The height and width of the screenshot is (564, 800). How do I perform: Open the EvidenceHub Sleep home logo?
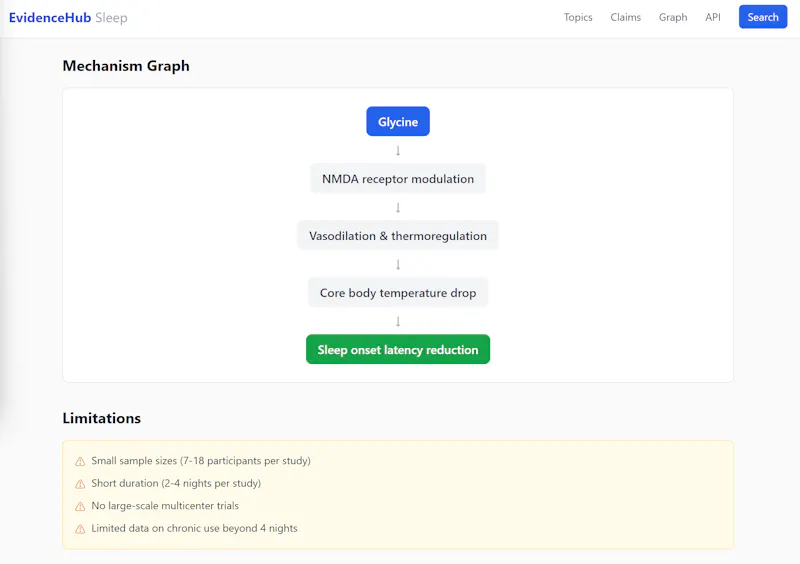[68, 17]
